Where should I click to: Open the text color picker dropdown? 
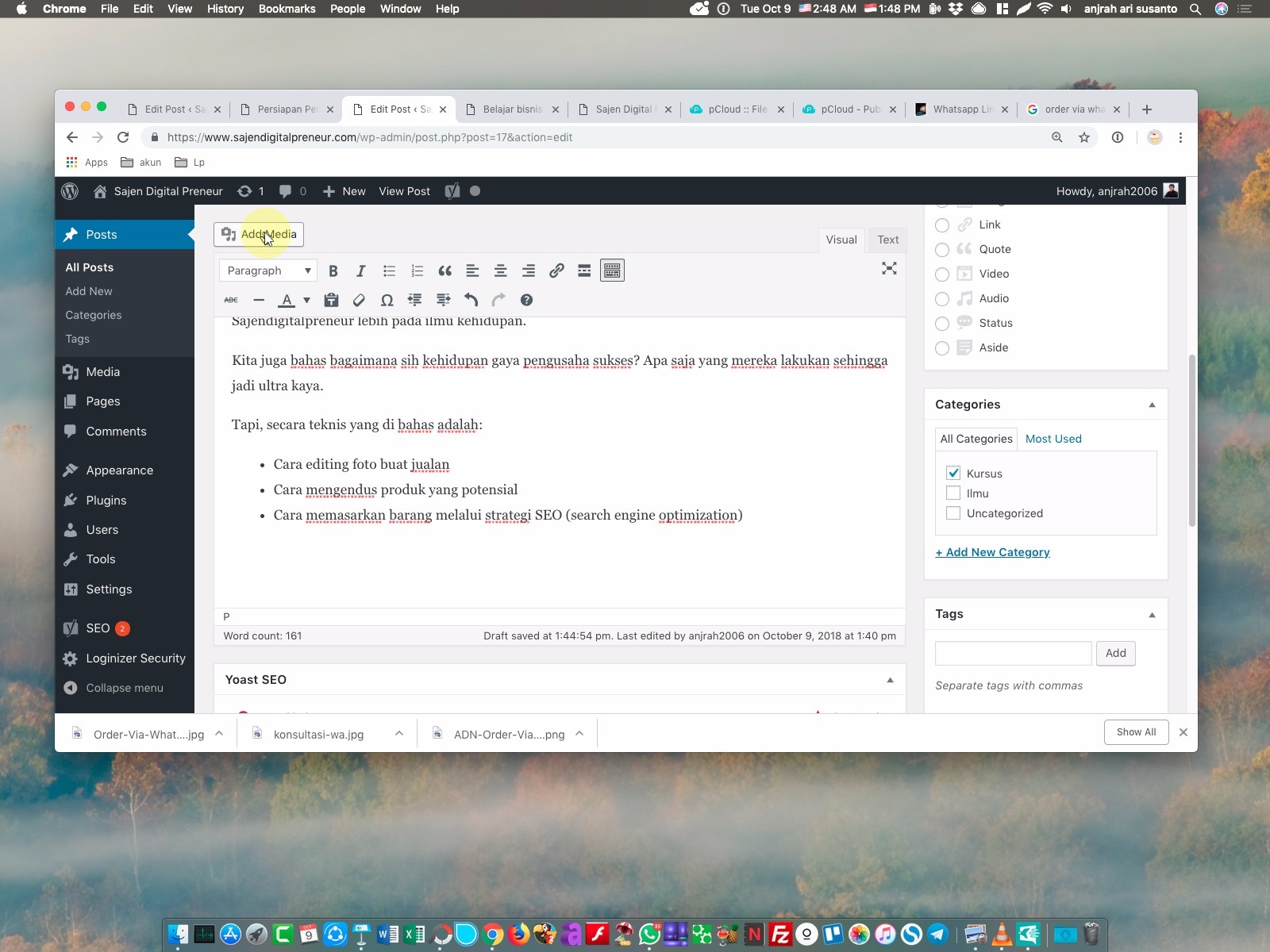click(306, 300)
